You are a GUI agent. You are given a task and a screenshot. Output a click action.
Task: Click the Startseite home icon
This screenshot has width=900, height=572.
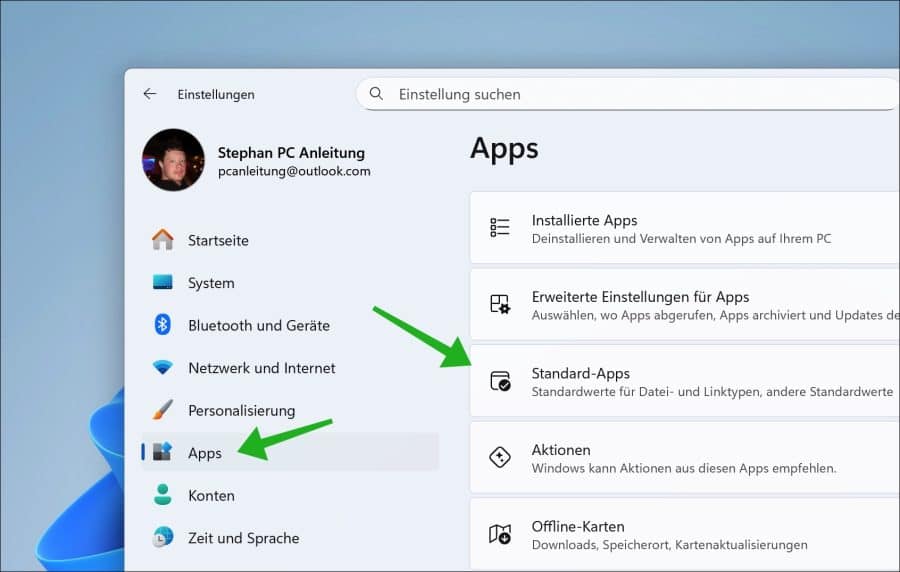pos(162,240)
